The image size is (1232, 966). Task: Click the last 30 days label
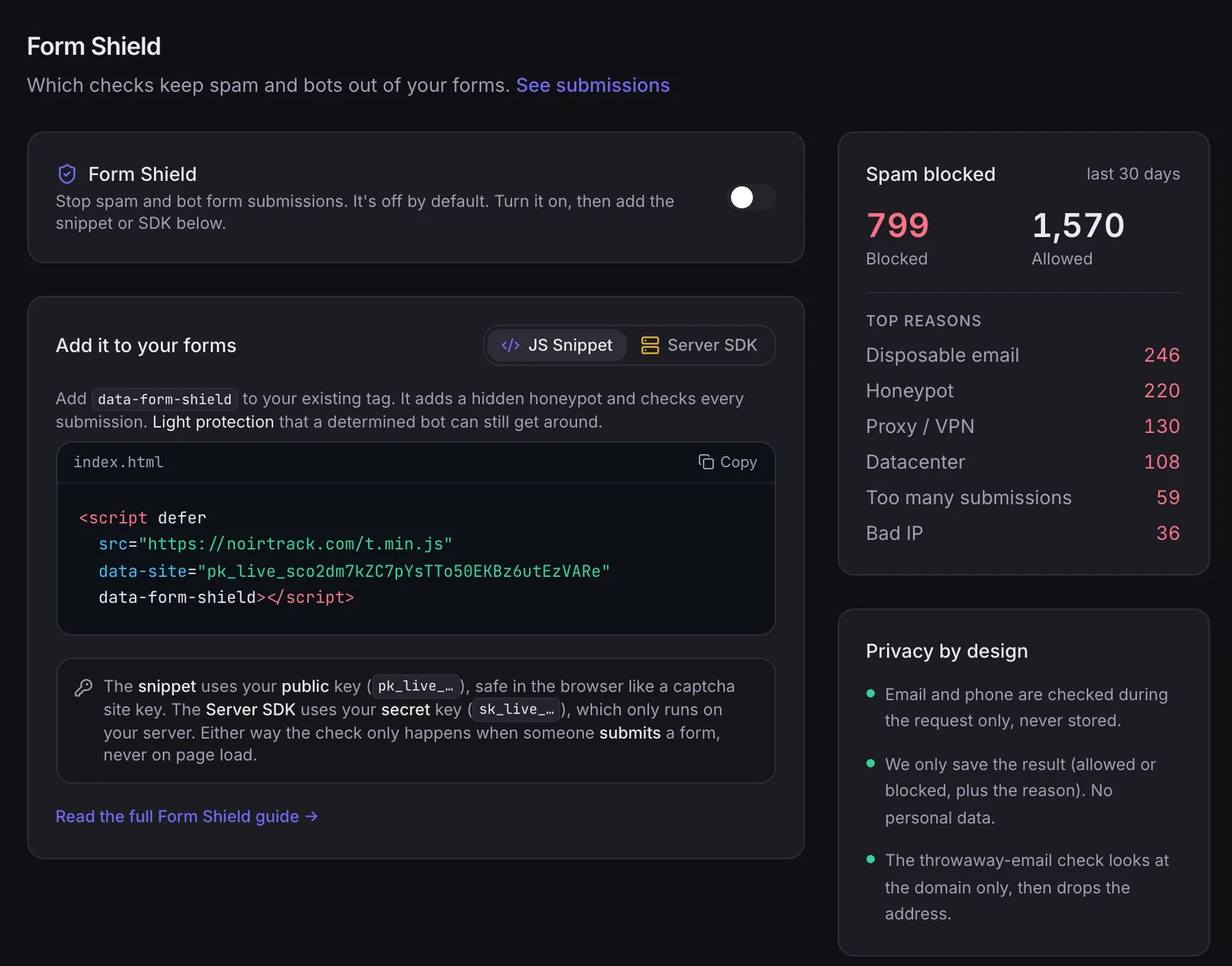pos(1133,174)
